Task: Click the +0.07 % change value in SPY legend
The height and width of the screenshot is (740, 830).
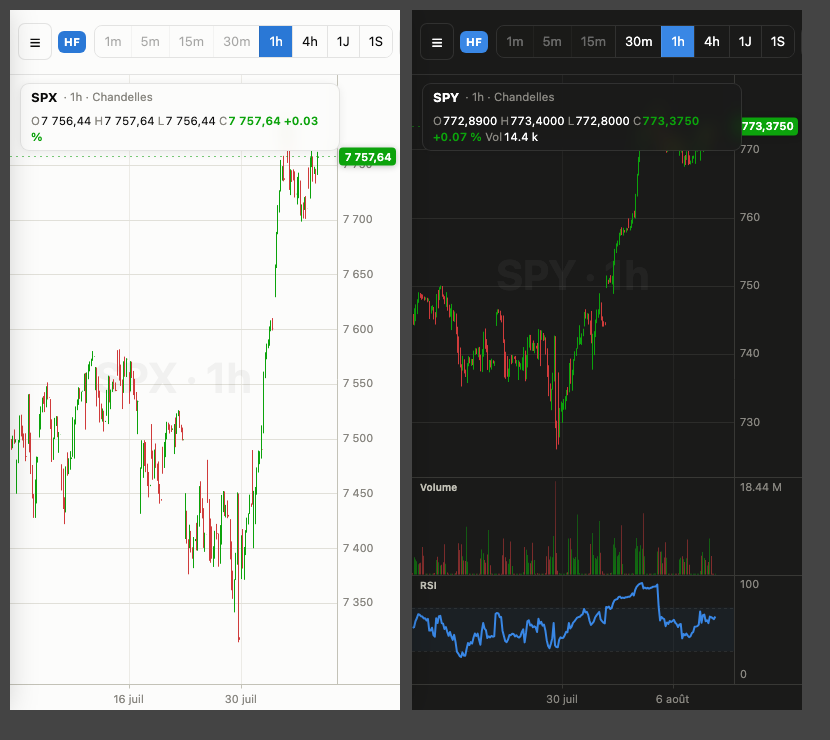Action: pyautogui.click(x=457, y=137)
